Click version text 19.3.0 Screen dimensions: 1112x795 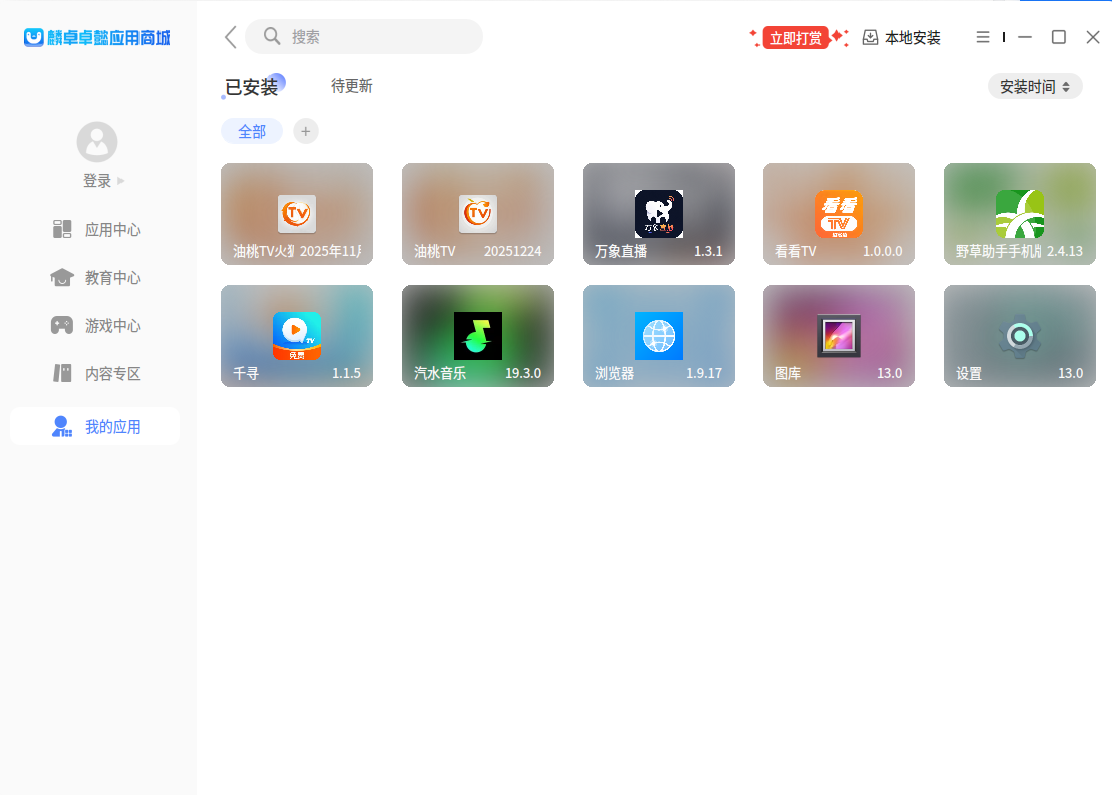point(523,373)
